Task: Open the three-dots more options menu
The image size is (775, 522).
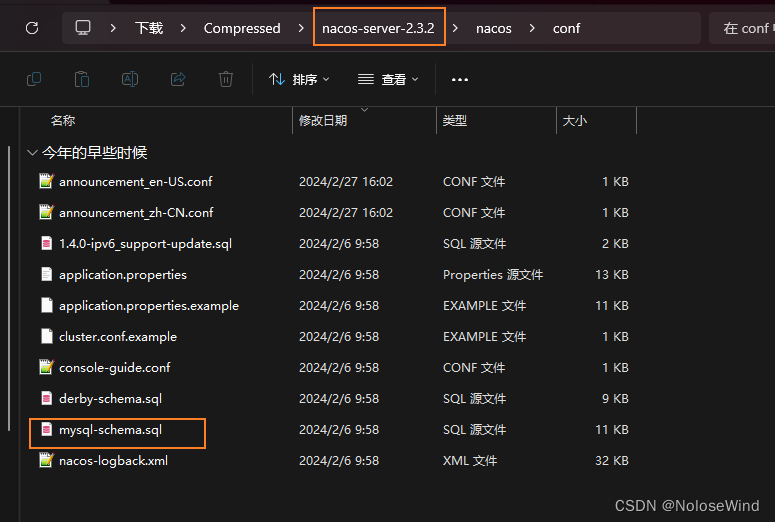Action: tap(460, 80)
